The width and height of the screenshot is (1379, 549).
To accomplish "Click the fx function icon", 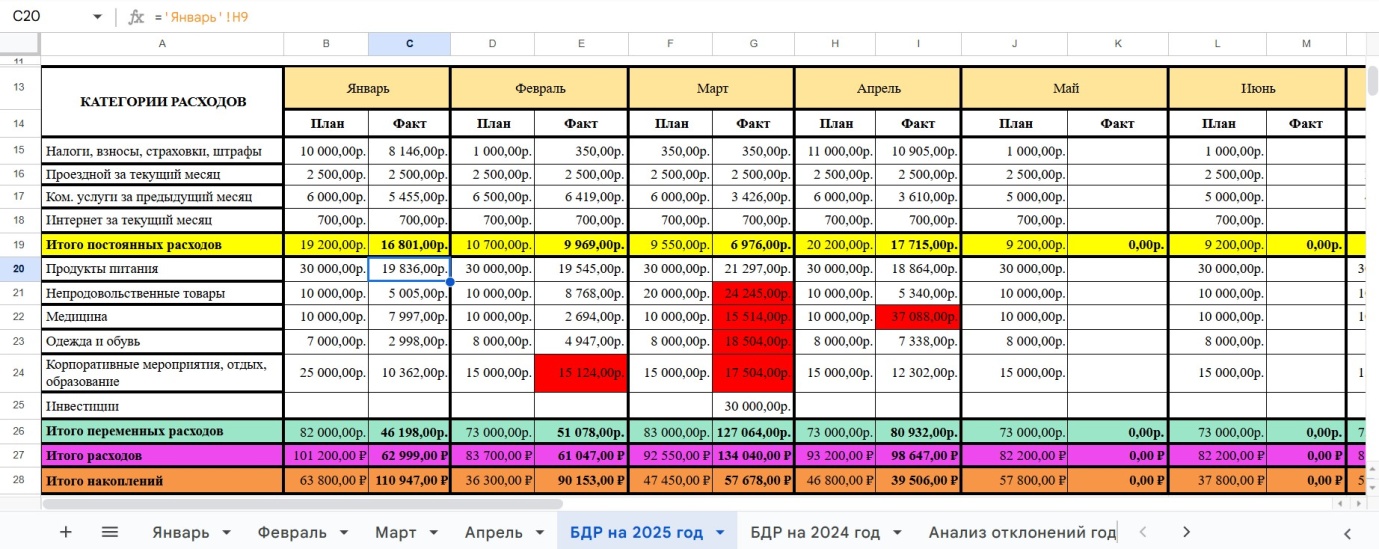I will tap(137, 17).
